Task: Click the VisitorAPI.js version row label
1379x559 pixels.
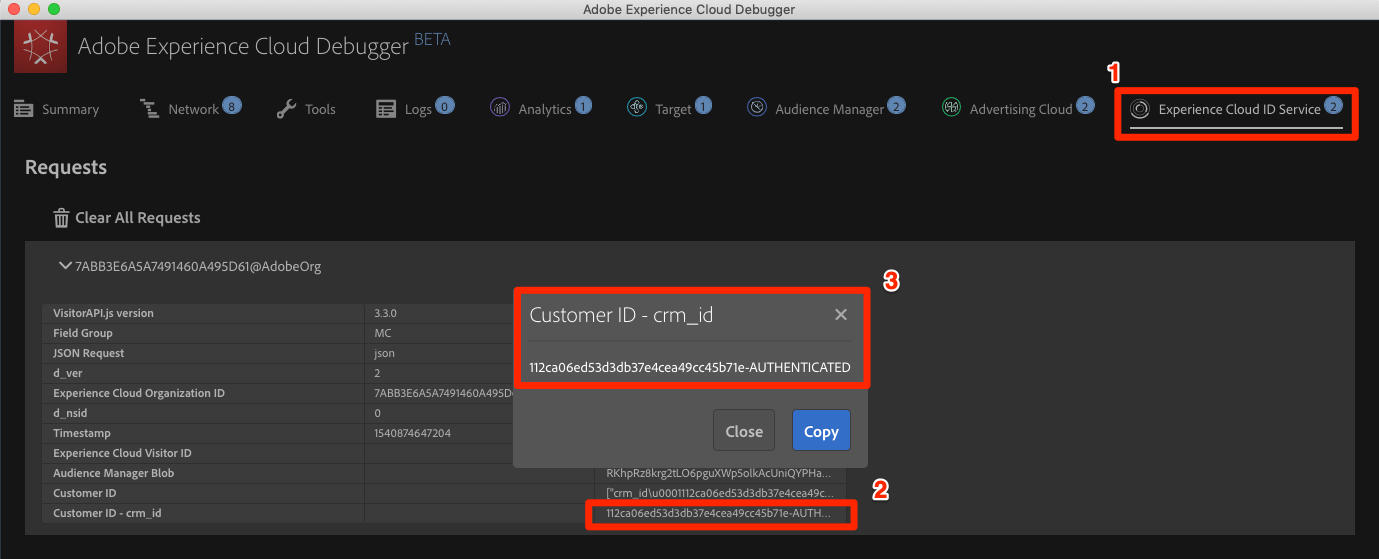Action: click(104, 313)
